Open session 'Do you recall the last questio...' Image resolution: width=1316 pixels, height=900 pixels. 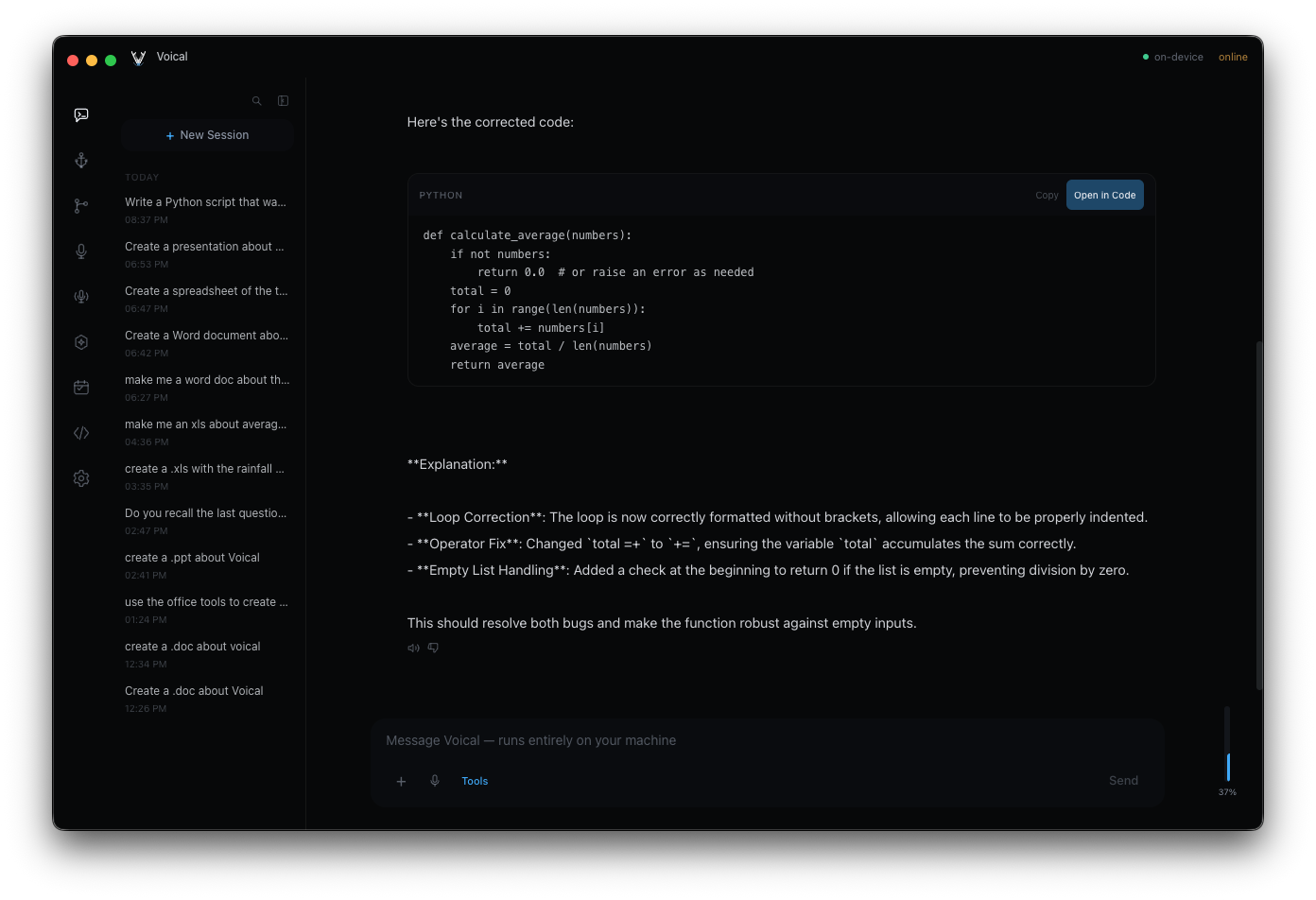pyautogui.click(x=207, y=521)
